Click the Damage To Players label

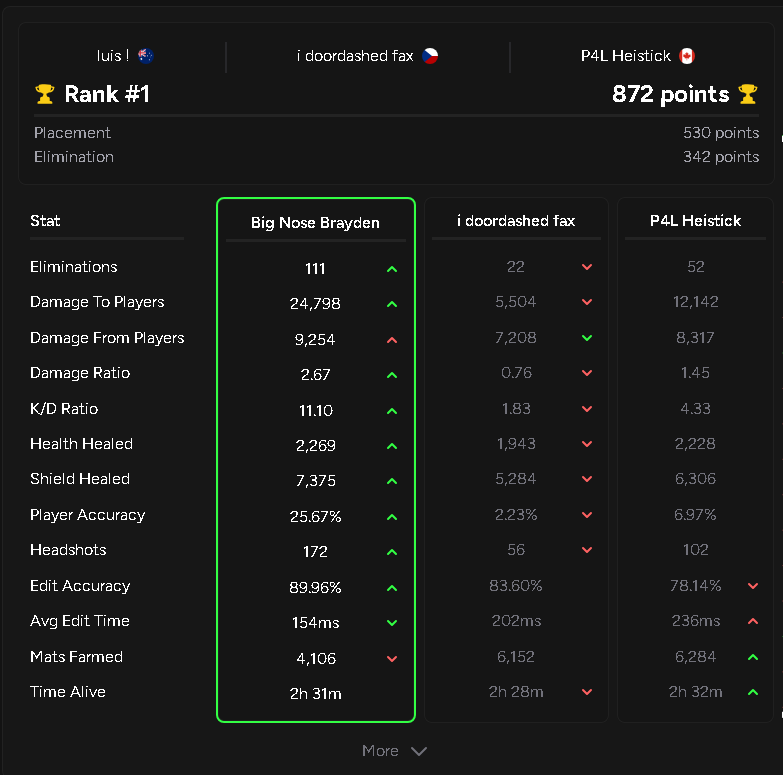coord(97,302)
